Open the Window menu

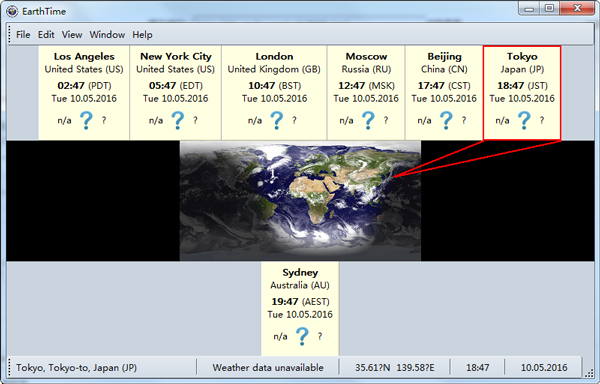click(107, 35)
